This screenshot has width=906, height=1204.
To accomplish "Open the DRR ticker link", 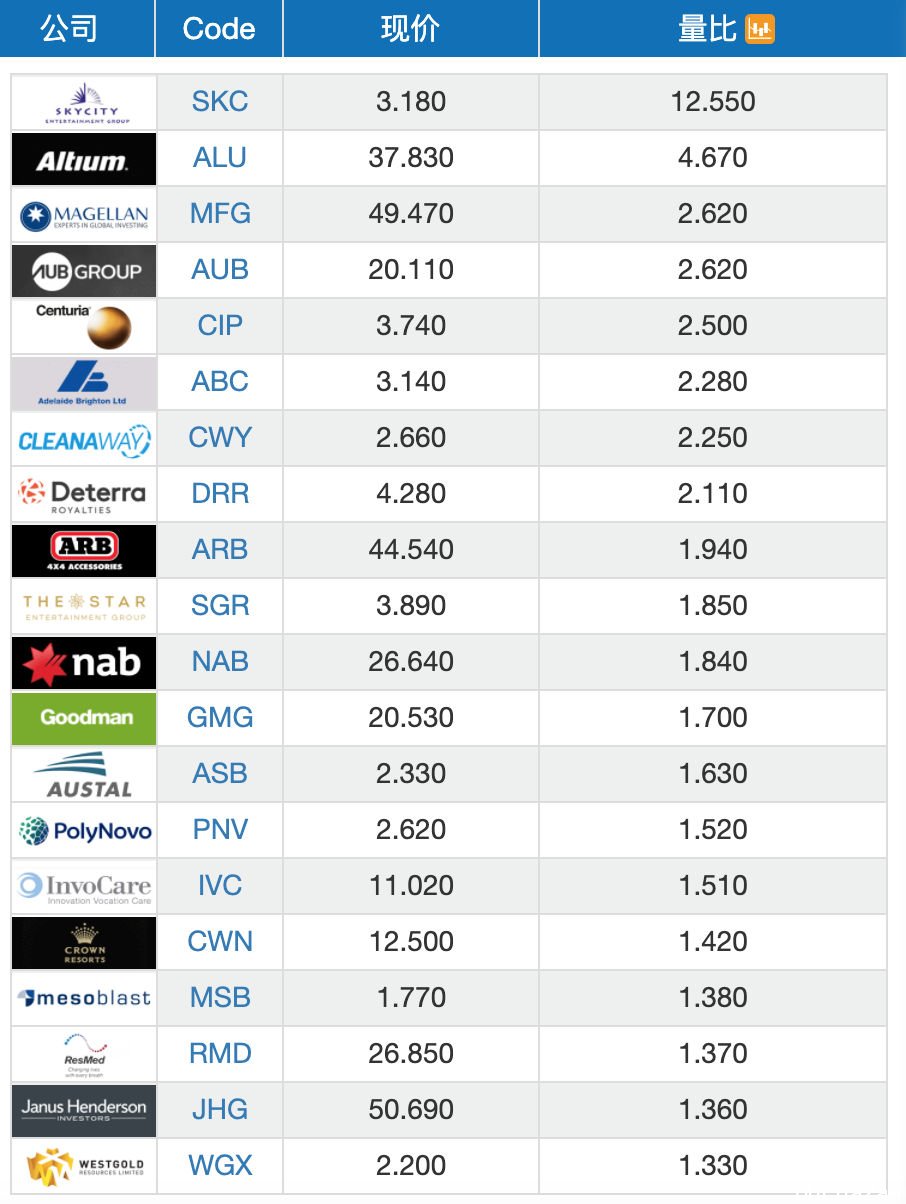I will pos(220,493).
